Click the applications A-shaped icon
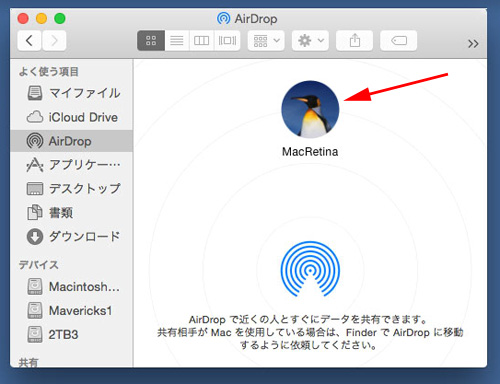This screenshot has width=500, height=384. pyautogui.click(x=35, y=165)
